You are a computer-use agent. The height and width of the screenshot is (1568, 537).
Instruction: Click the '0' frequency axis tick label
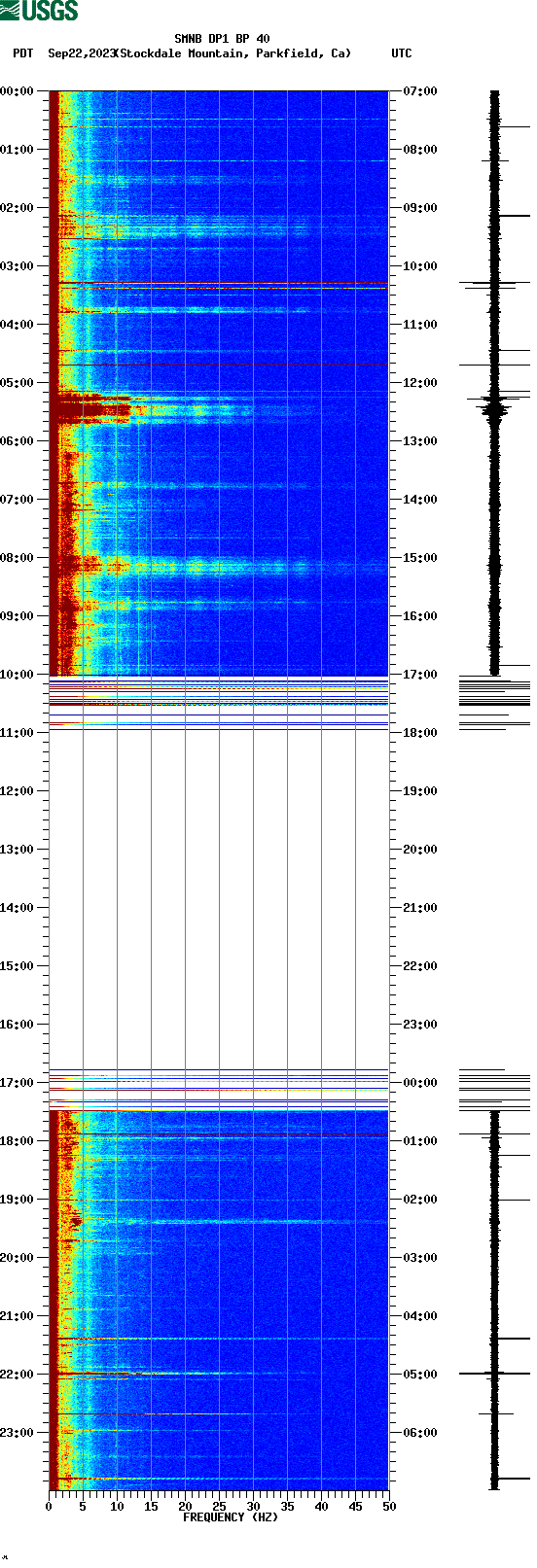click(x=49, y=1507)
